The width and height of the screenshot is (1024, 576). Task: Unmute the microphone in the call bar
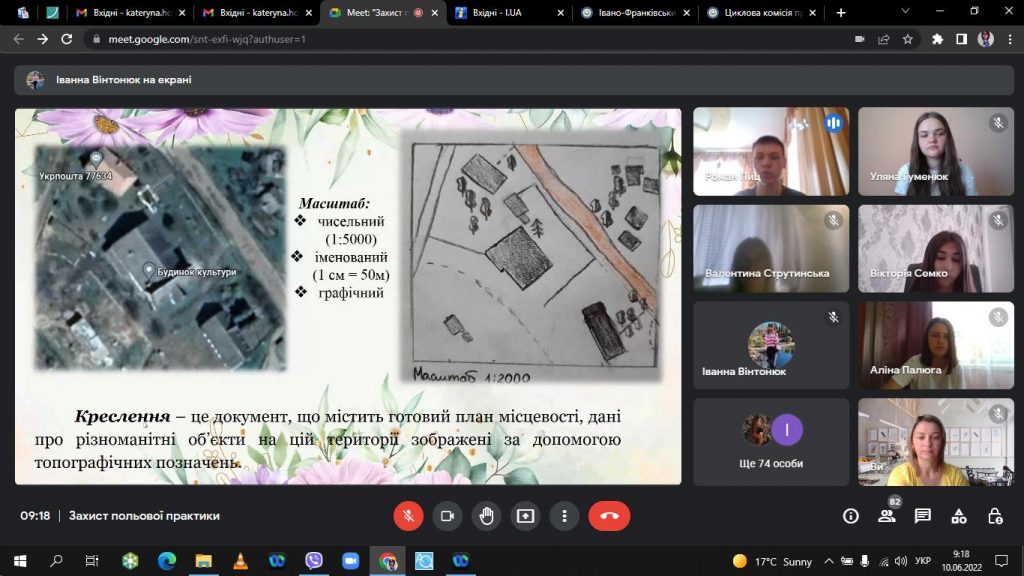click(408, 516)
